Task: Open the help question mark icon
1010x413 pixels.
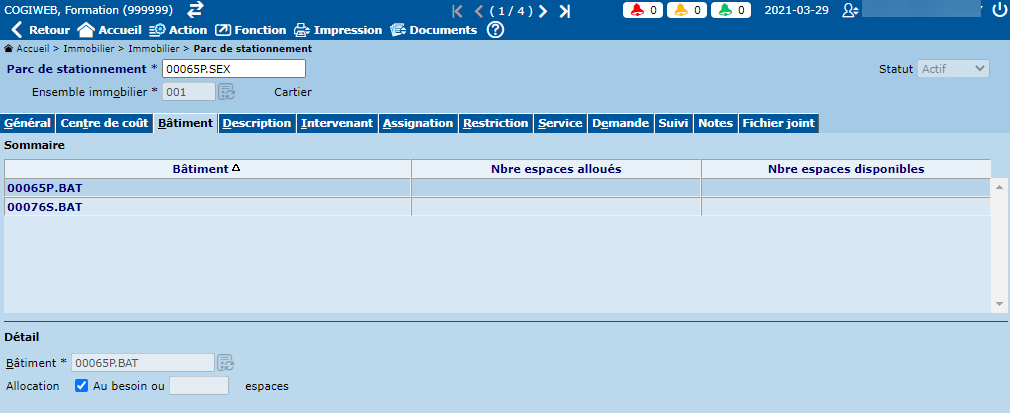Action: 495,30
